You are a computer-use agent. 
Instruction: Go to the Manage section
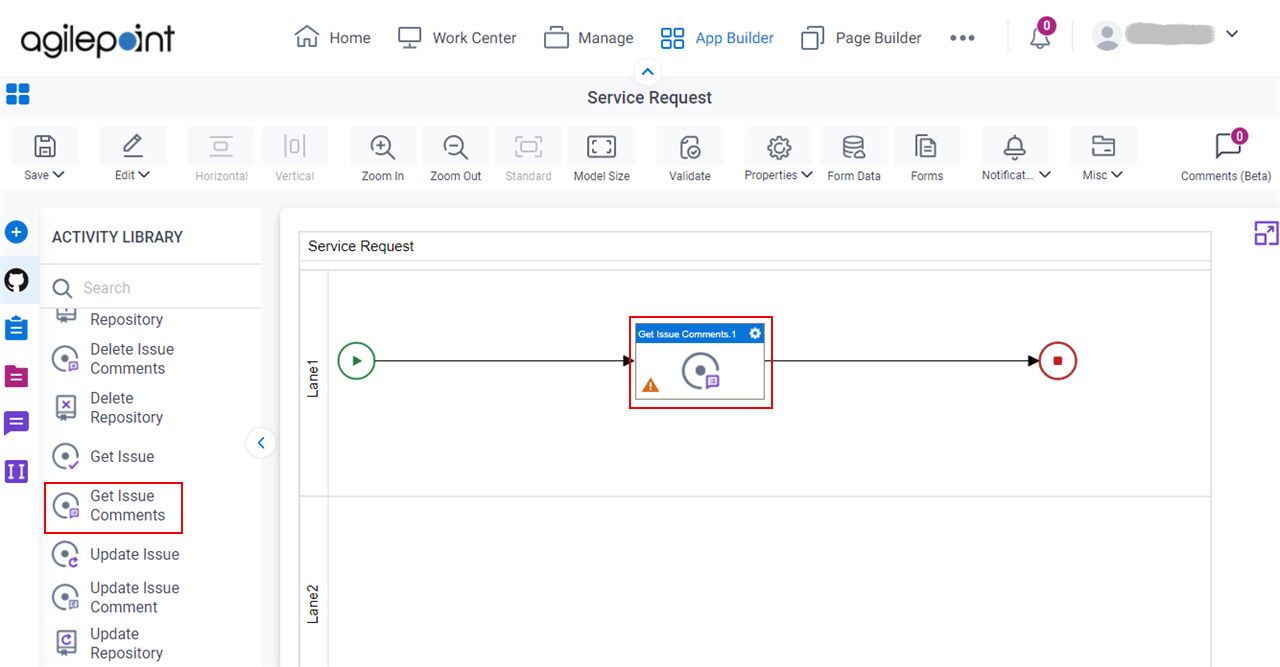[x=588, y=38]
